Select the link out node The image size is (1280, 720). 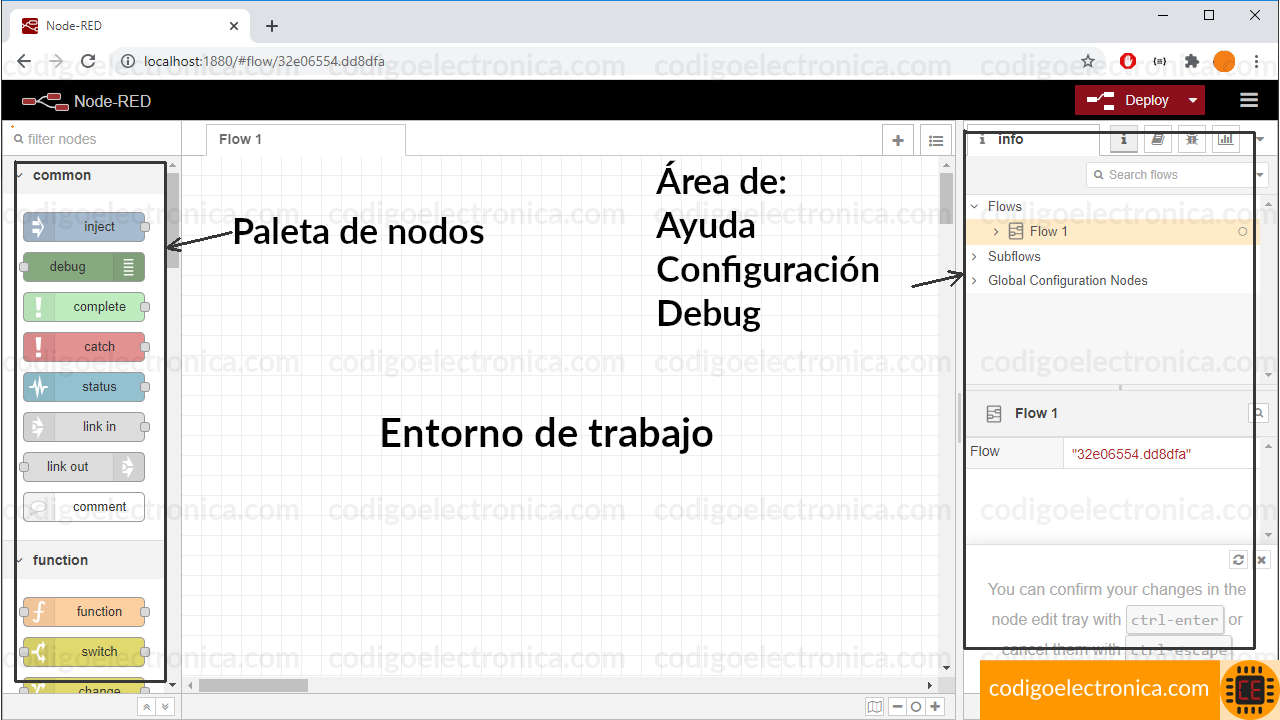click(x=84, y=467)
